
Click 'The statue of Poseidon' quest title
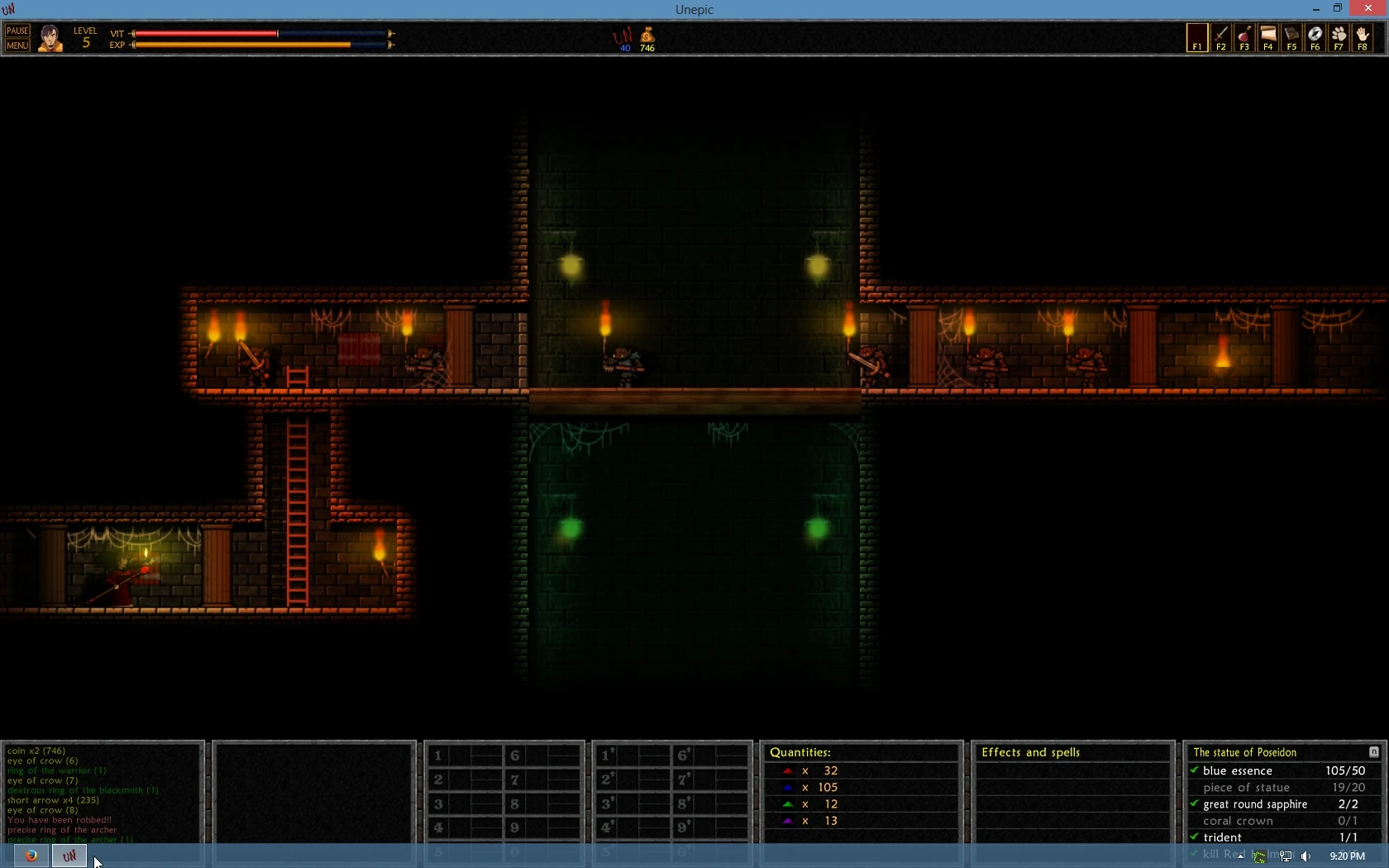click(x=1244, y=752)
